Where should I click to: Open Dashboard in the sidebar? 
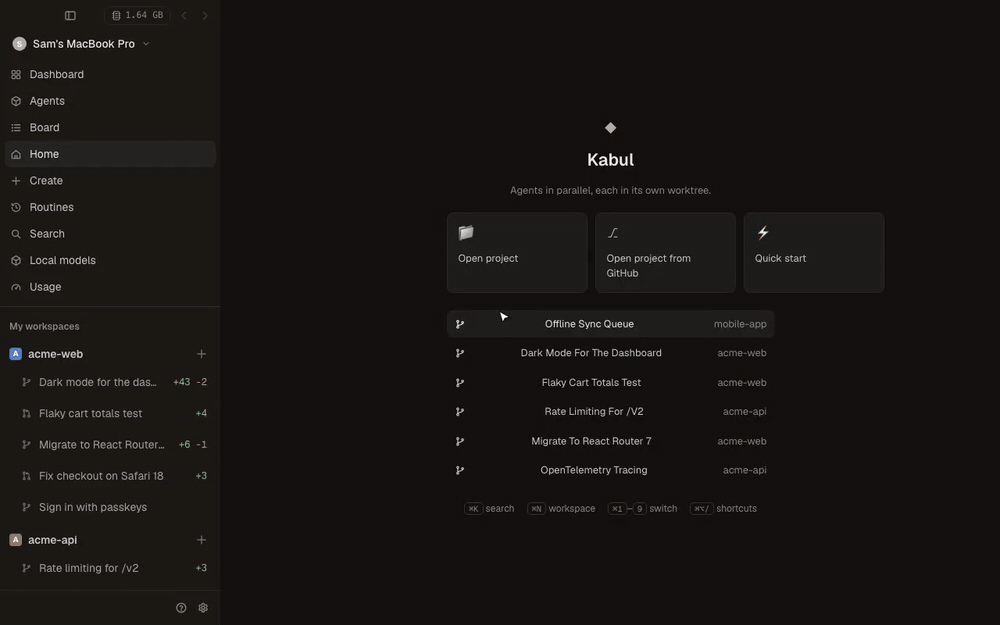110,75
